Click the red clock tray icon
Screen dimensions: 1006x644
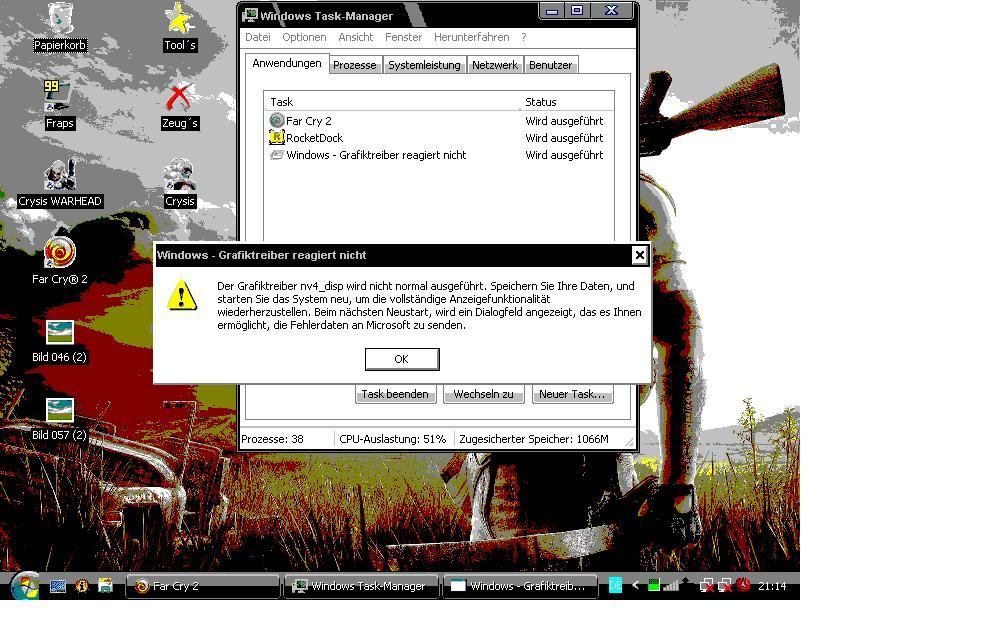coord(744,585)
